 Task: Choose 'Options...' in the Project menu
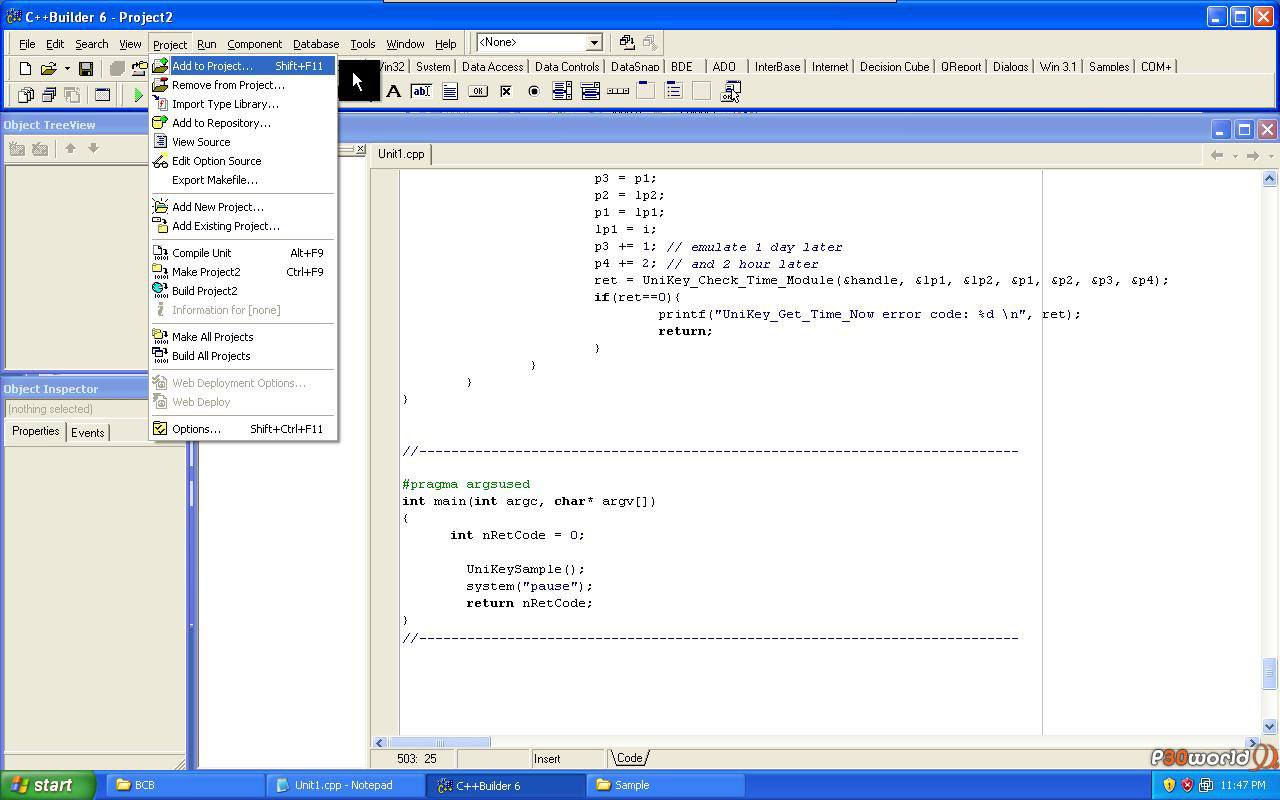(x=196, y=429)
